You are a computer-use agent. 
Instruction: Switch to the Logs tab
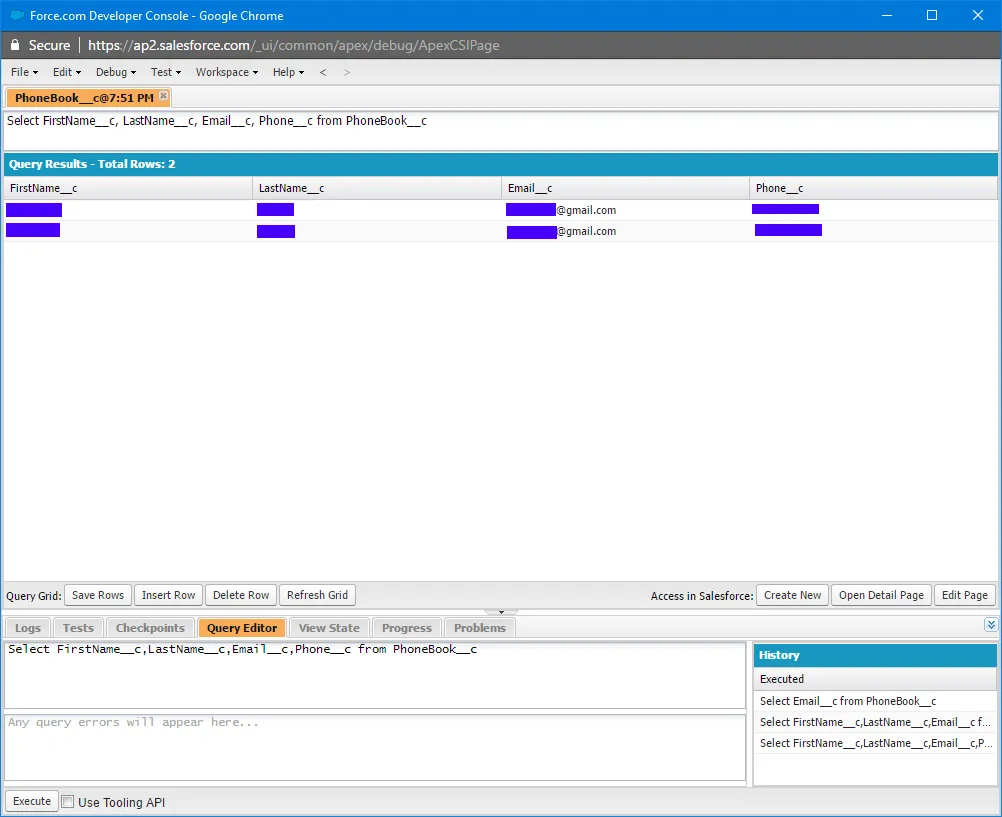pos(28,628)
